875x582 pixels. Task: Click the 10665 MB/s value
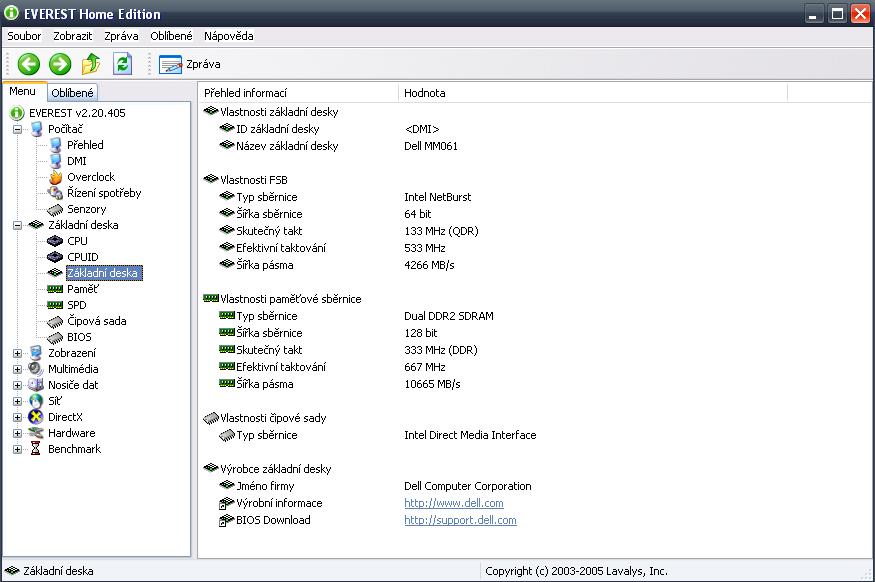tap(432, 384)
